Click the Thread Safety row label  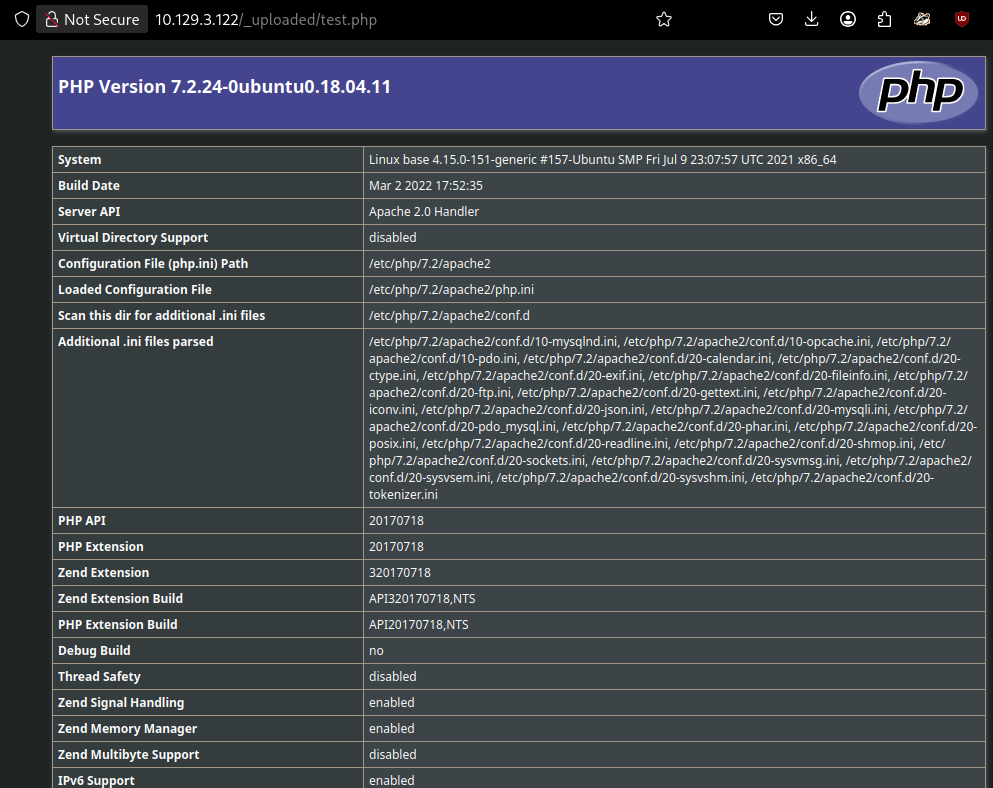pyautogui.click(x=99, y=677)
